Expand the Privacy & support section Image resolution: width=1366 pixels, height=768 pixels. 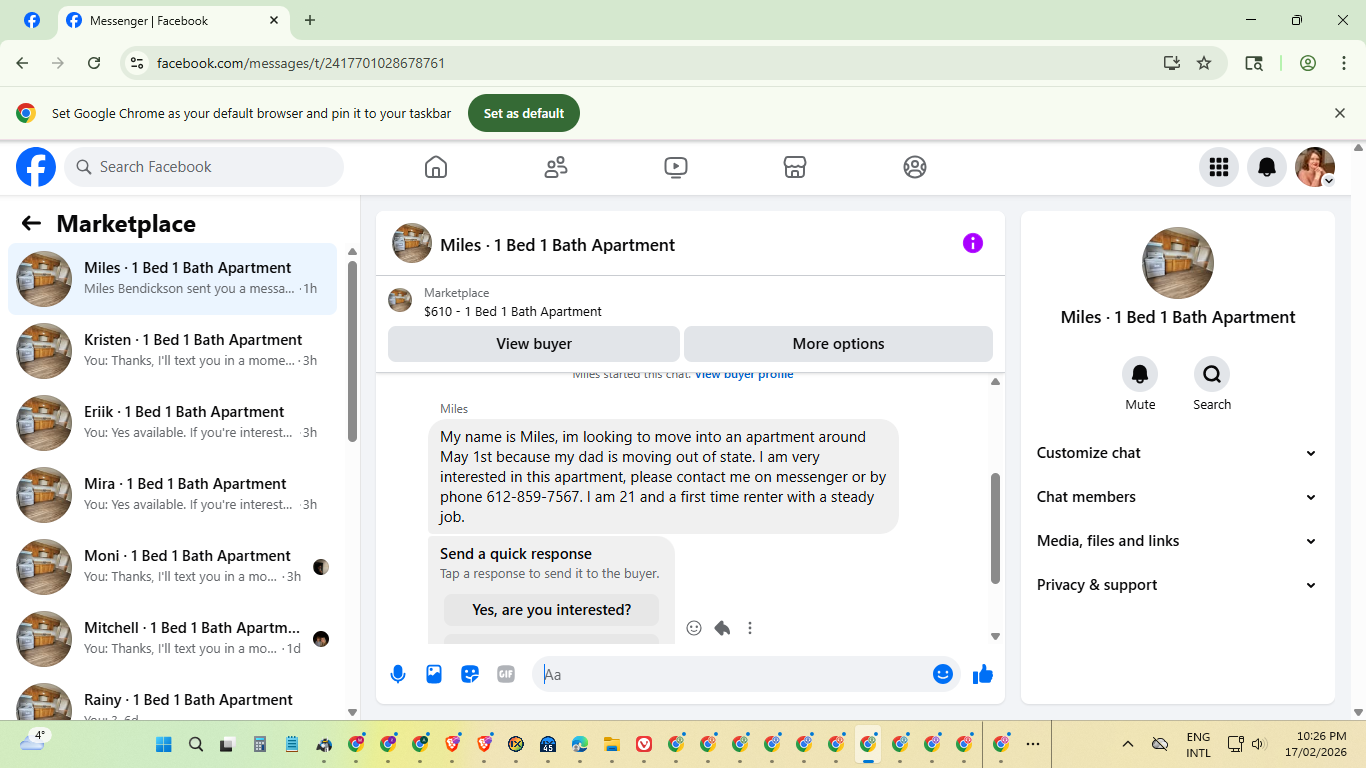1177,585
